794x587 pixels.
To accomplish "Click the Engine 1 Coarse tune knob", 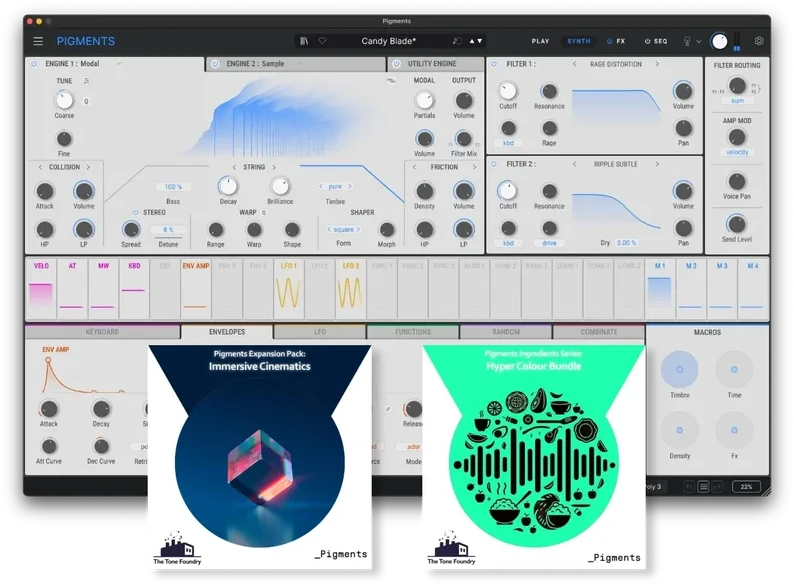I will click(64, 100).
